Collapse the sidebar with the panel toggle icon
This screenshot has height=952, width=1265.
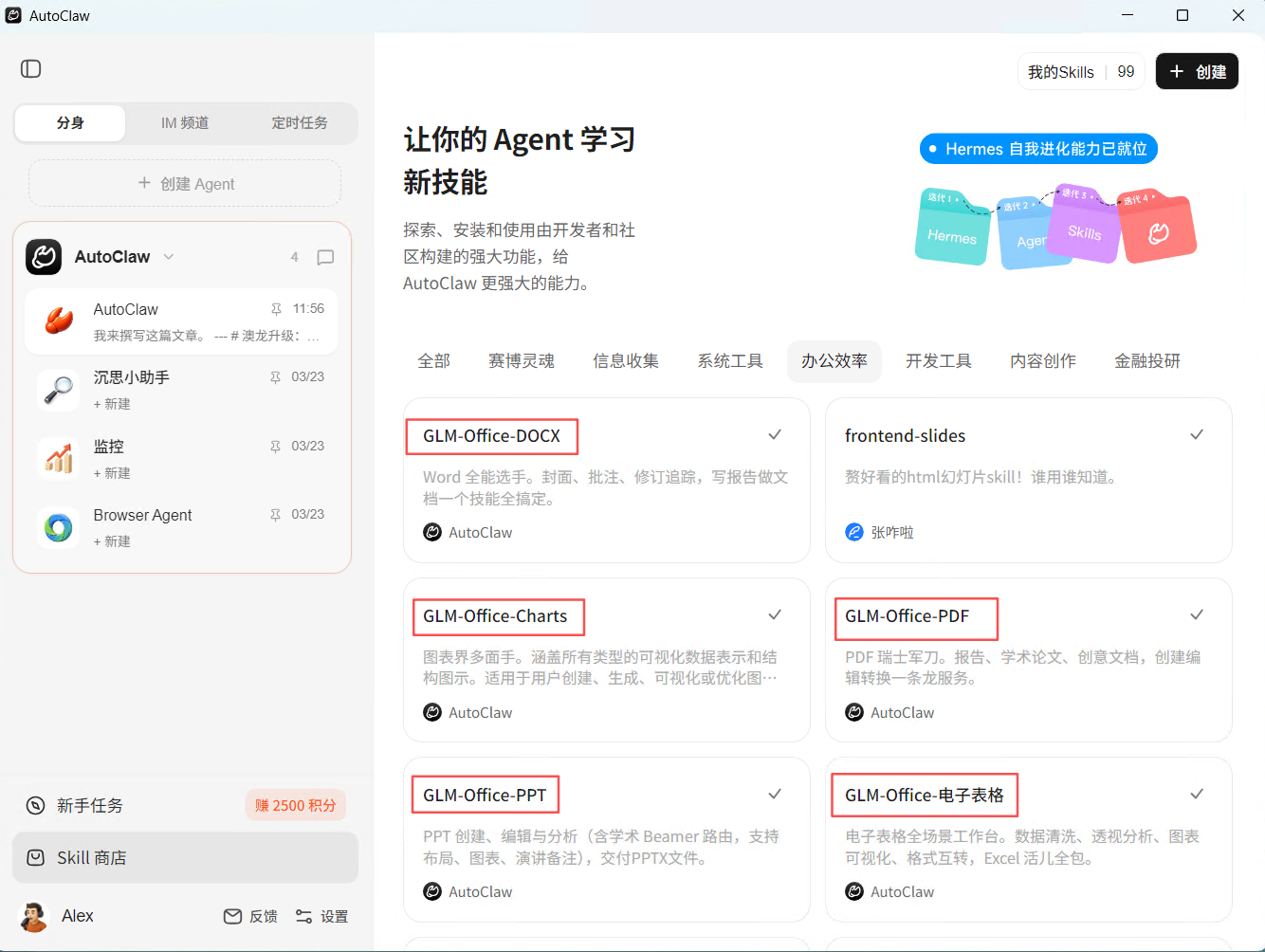(x=31, y=68)
